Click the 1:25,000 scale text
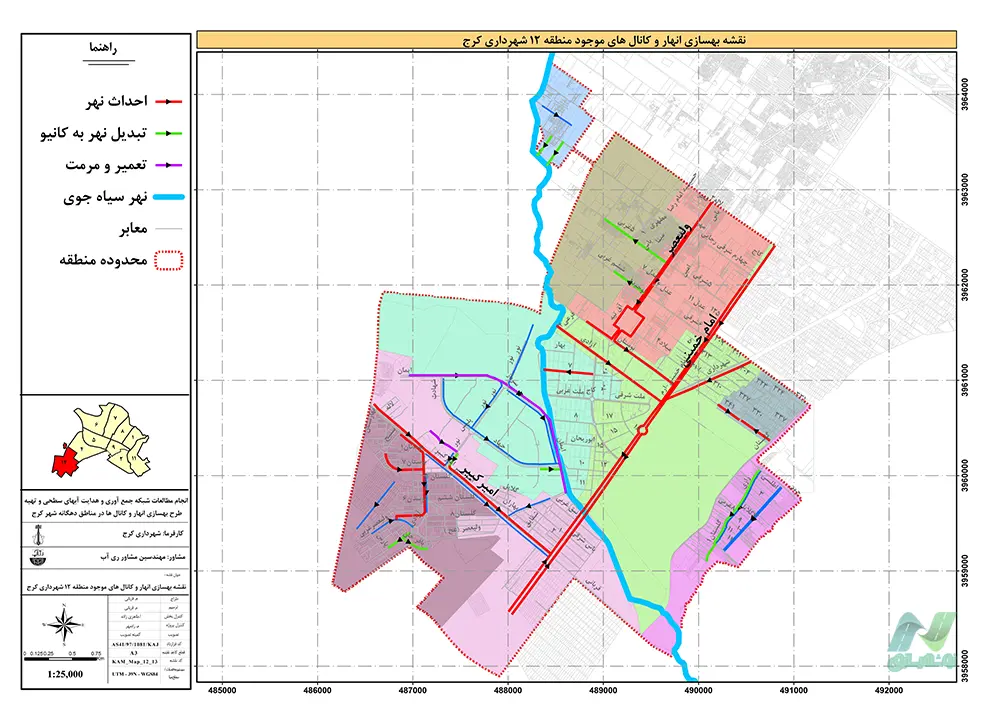Viewport: 1000px width, 708px height. pyautogui.click(x=66, y=675)
